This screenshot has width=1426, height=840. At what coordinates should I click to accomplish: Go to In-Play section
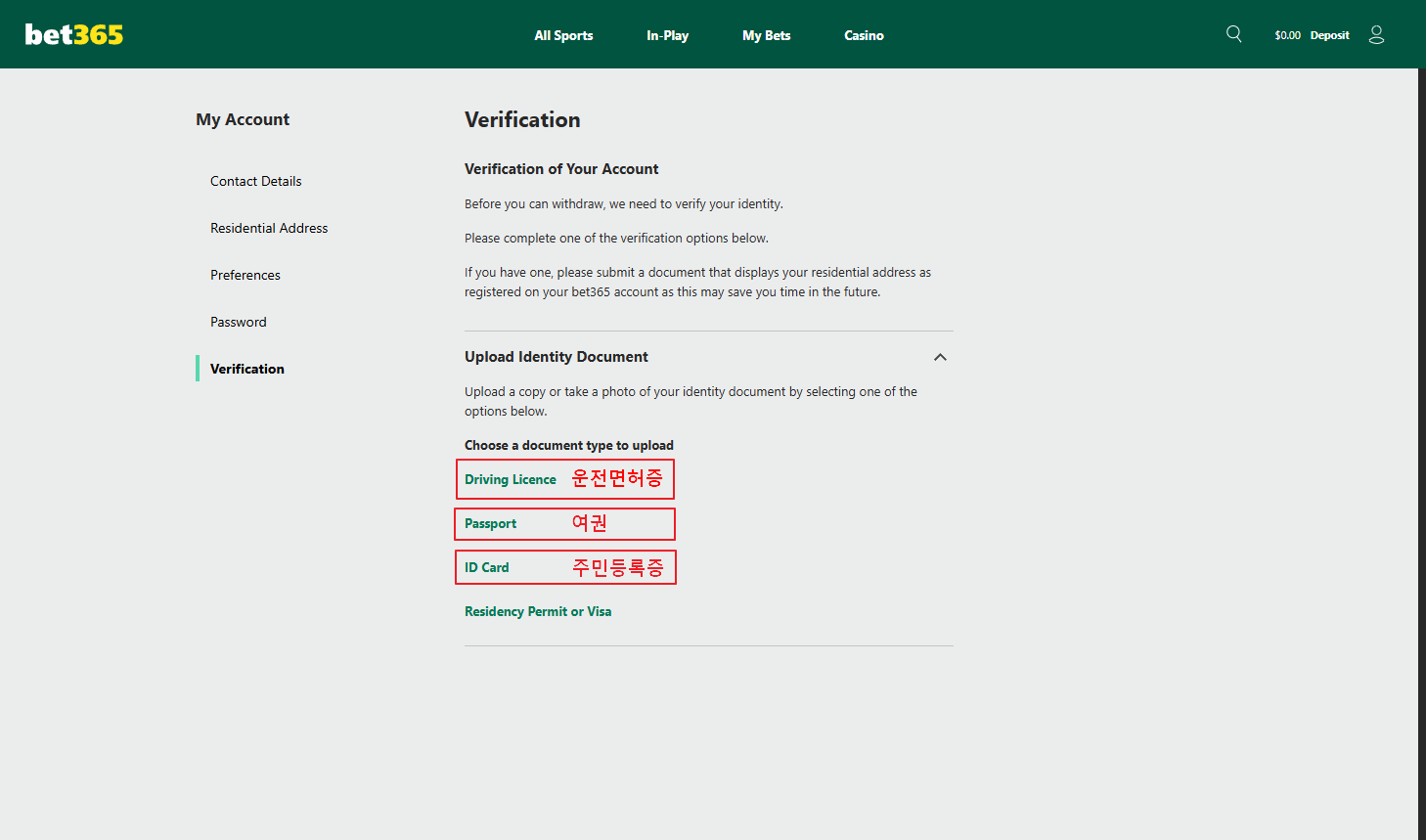(x=667, y=35)
